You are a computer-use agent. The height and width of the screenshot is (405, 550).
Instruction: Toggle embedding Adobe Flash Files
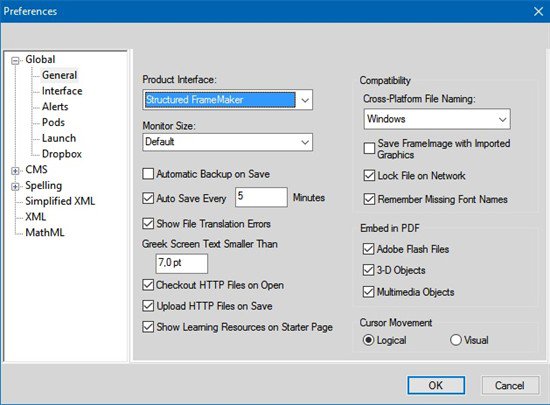[x=368, y=249]
